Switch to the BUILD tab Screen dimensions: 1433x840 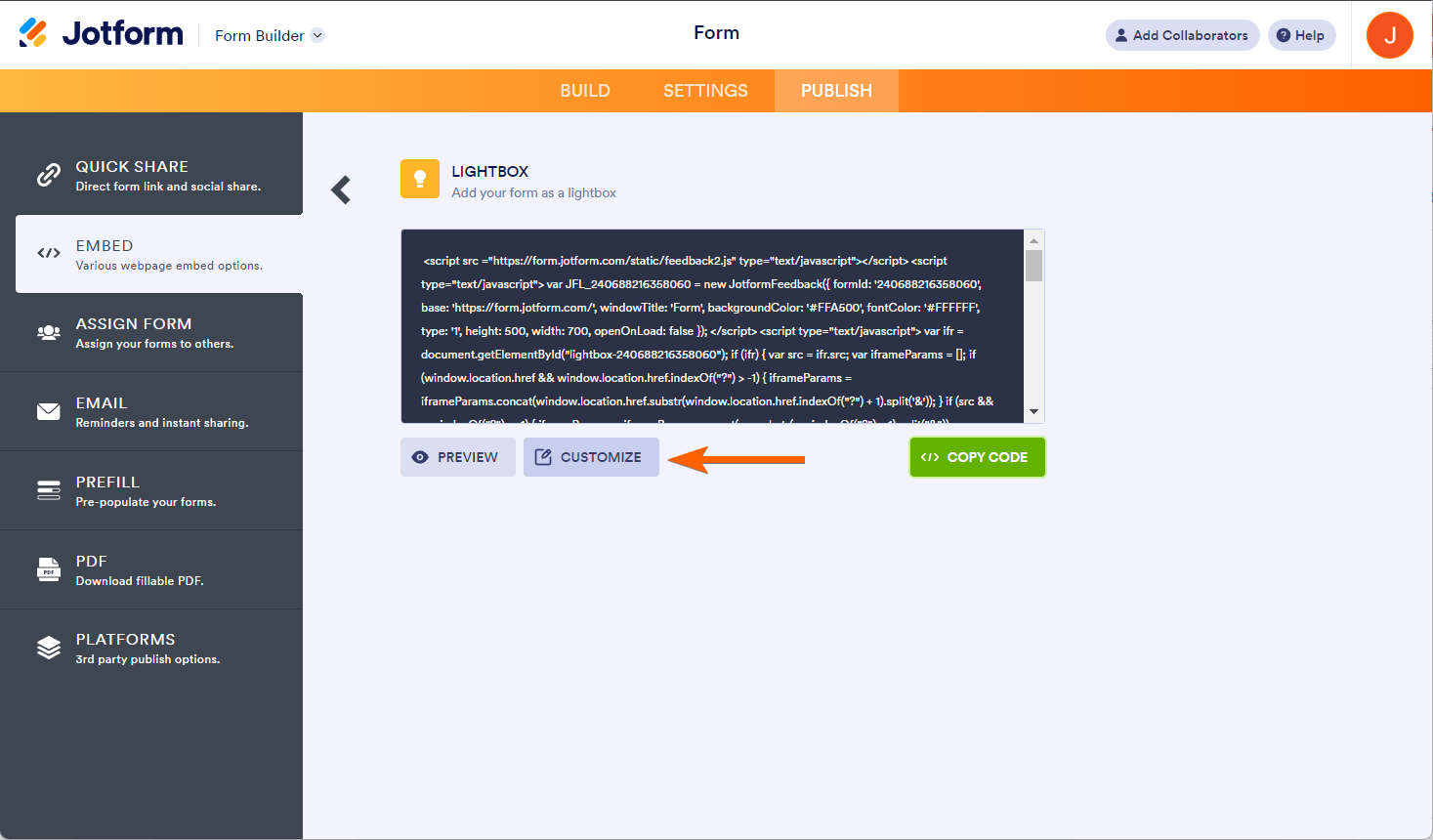coord(585,91)
